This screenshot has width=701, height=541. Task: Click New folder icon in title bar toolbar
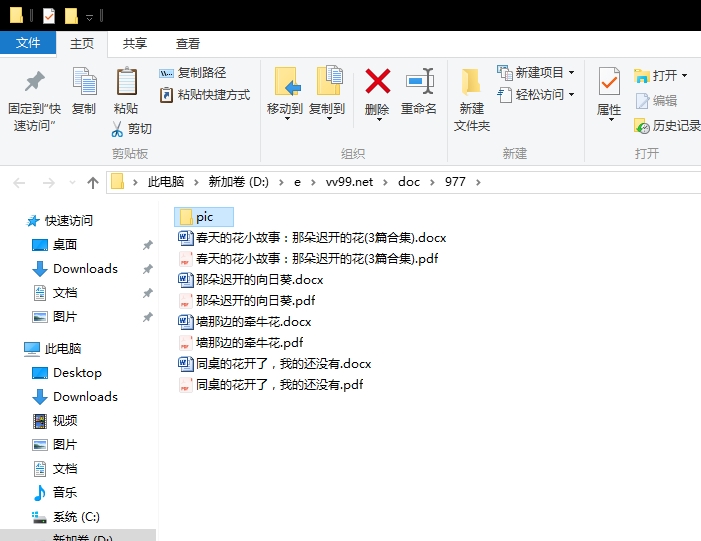pyautogui.click(x=71, y=16)
